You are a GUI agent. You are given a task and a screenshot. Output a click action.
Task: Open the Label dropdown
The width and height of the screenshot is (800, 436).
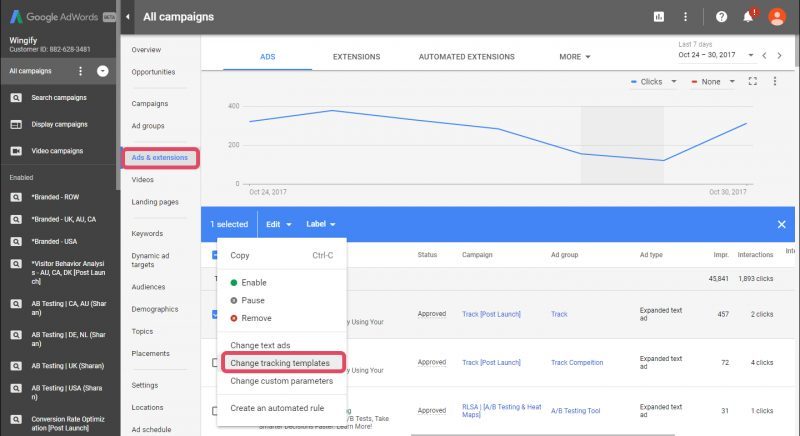[320, 224]
